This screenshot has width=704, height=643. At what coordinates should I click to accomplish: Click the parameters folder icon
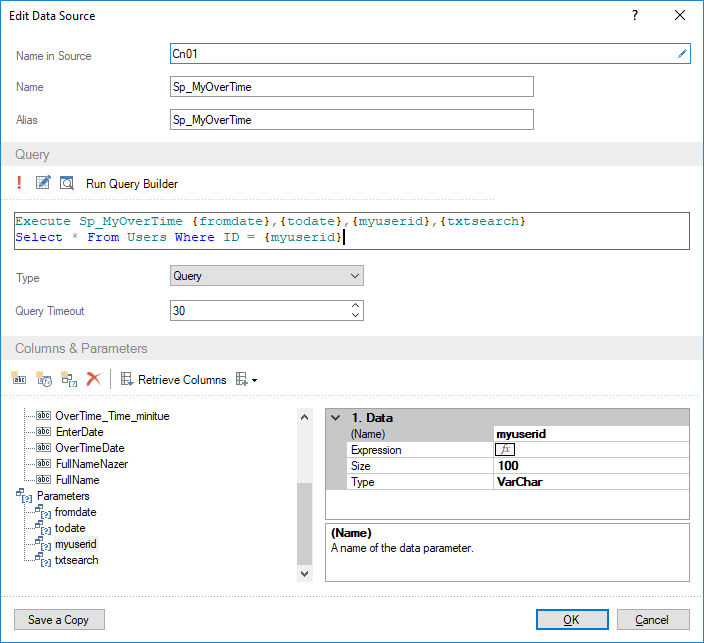pyautogui.click(x=24, y=496)
